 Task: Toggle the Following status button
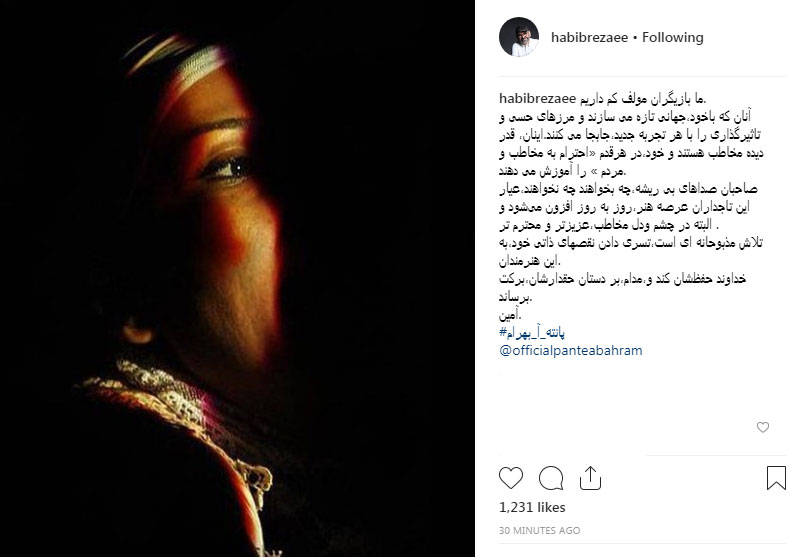coord(673,37)
